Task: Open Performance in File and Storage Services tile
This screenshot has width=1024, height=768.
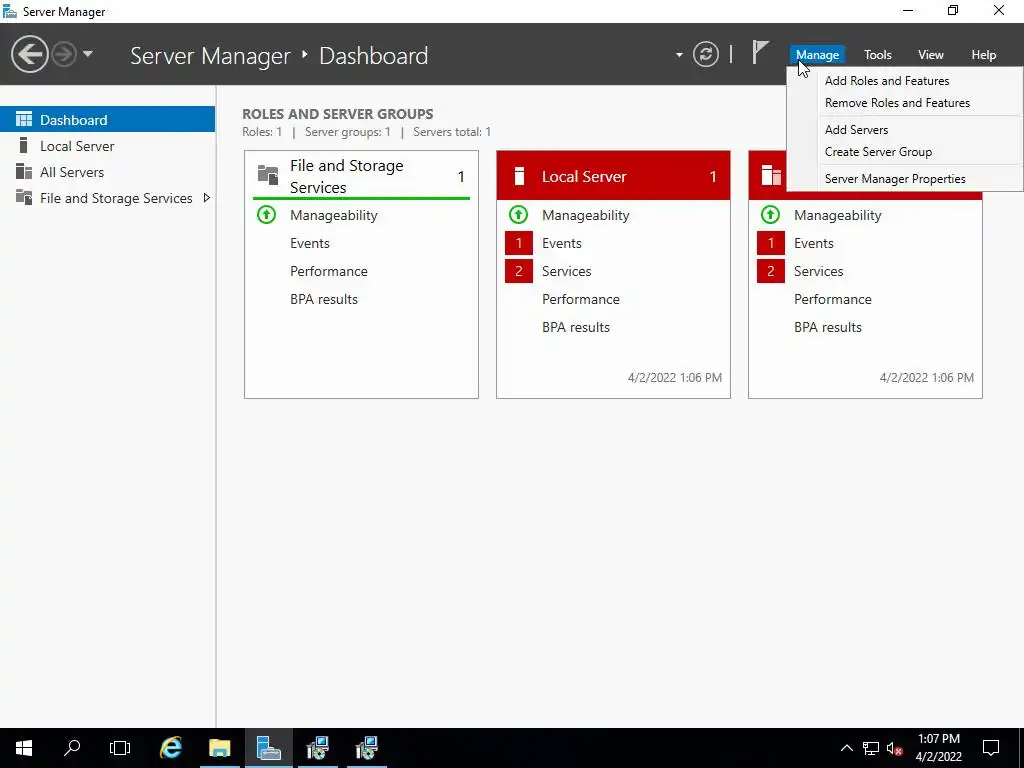Action: click(x=328, y=272)
